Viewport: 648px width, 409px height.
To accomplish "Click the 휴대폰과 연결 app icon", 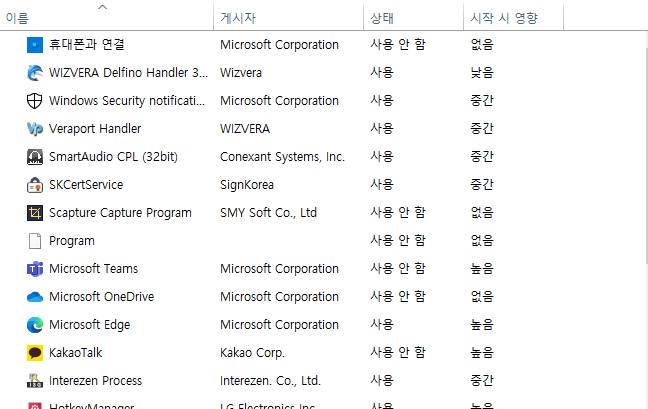I will pos(35,45).
